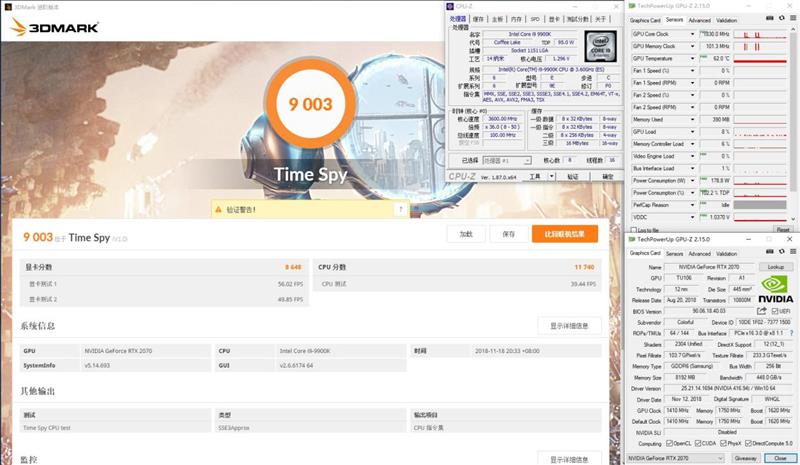The height and width of the screenshot is (465, 800).
Task: Toggle the UEFI checkbox in GPU-Z
Action: coord(775,311)
